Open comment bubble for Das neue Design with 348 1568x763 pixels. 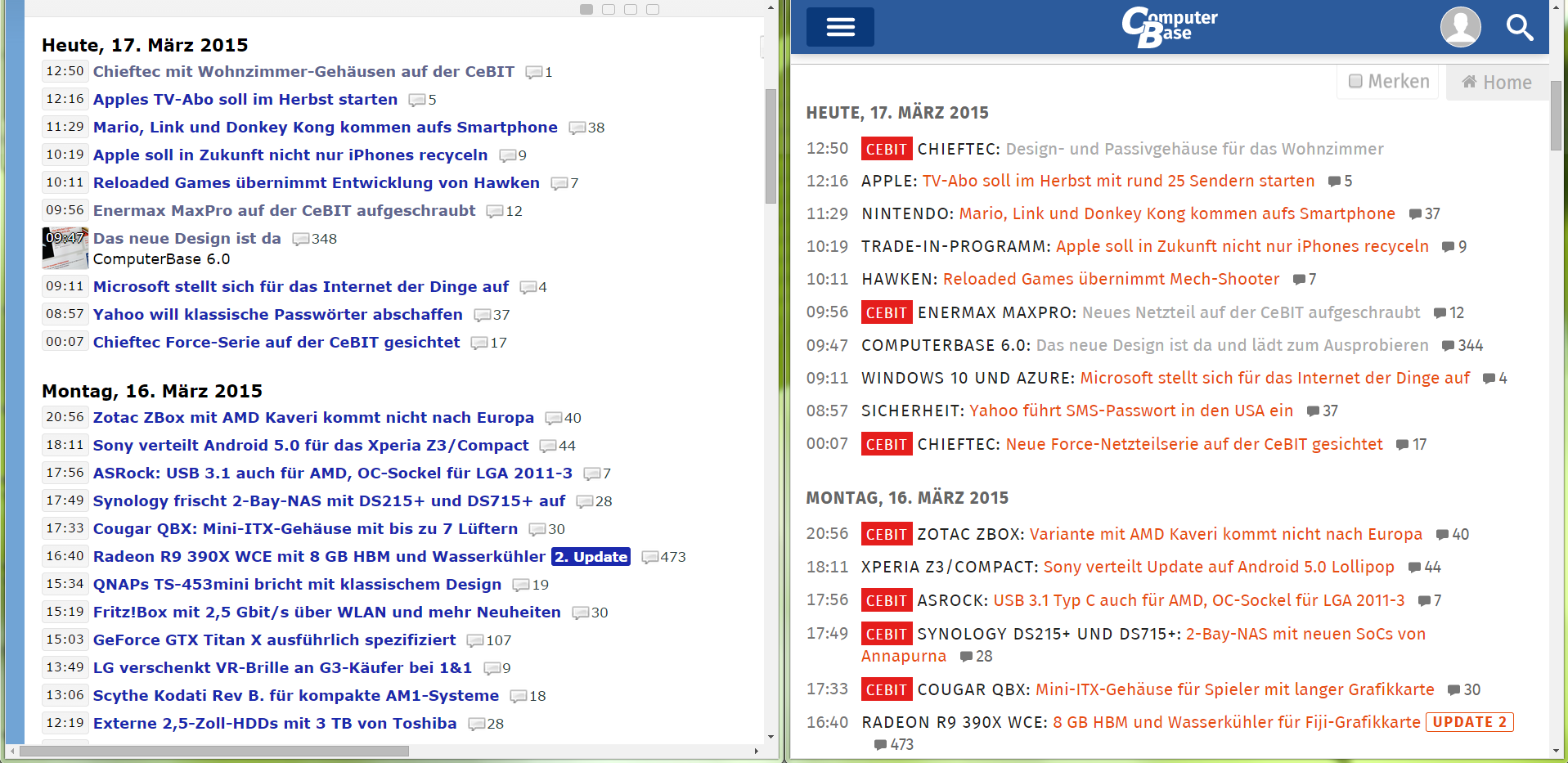(x=301, y=239)
